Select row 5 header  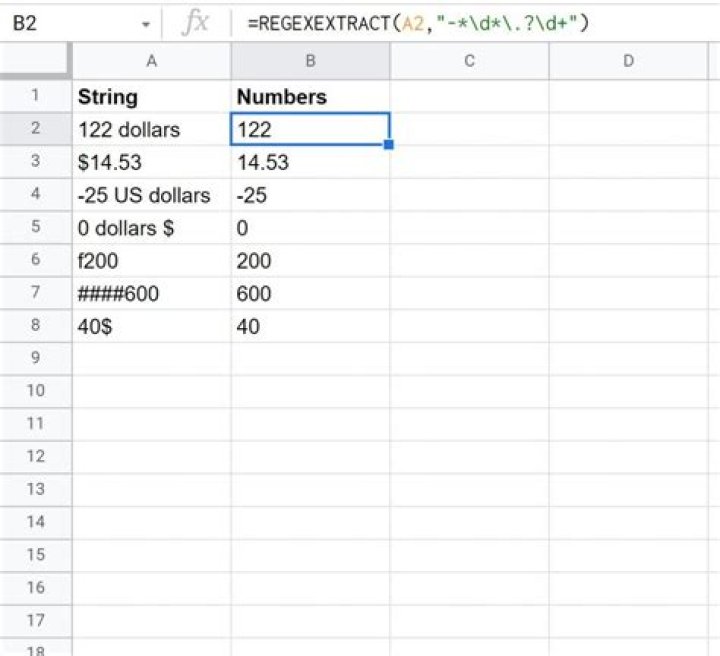35,227
